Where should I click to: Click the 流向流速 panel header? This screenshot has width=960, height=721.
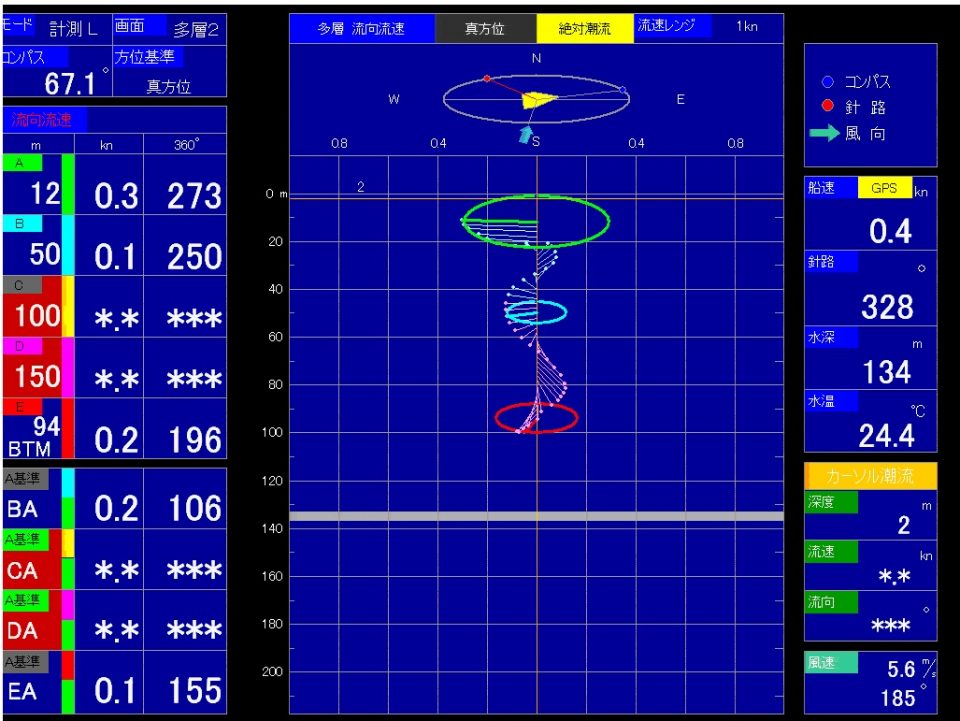[44, 119]
